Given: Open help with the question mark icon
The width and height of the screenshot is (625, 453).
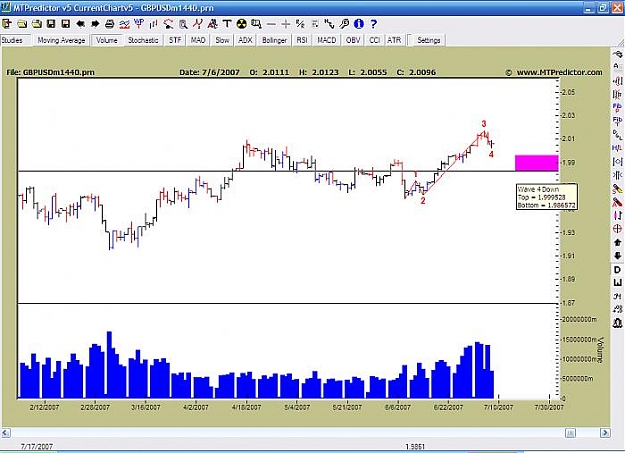Looking at the screenshot, I should coord(373,24).
